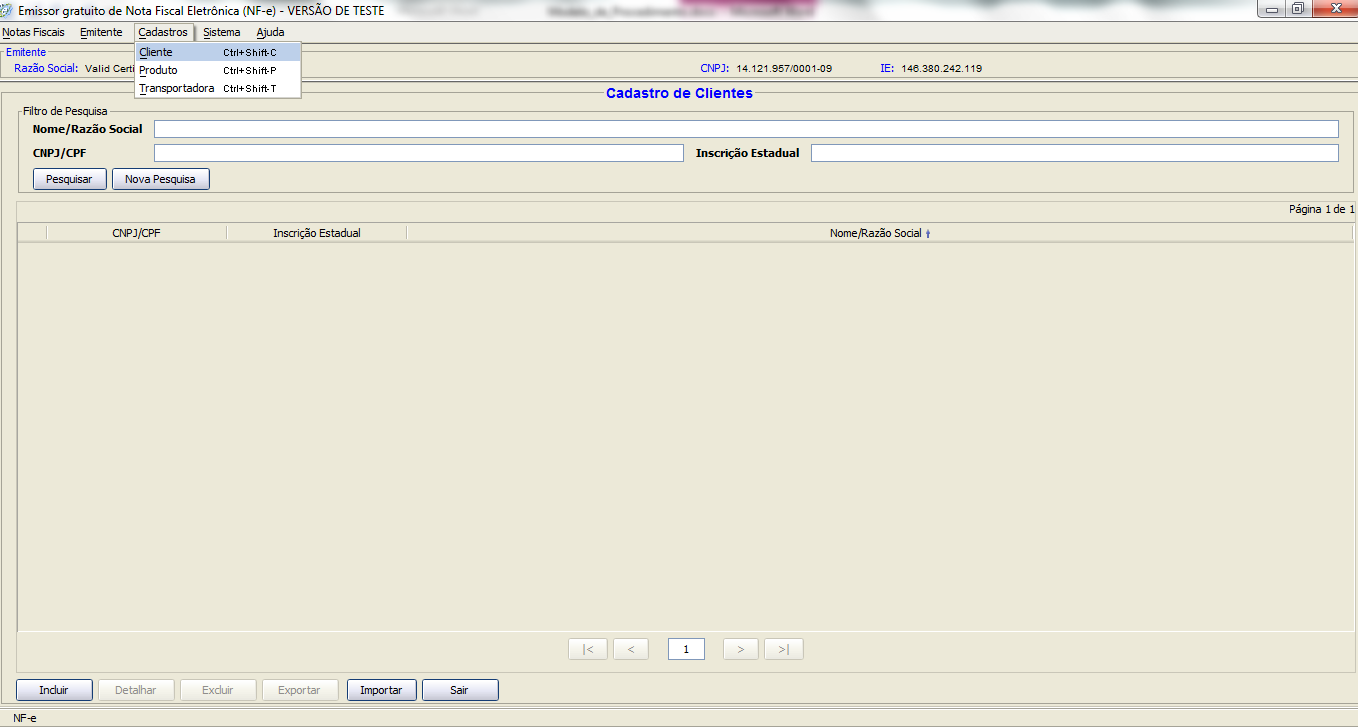This screenshot has height=728, width=1358.
Task: Click the Página 1 de 1 text
Action: [1321, 210]
